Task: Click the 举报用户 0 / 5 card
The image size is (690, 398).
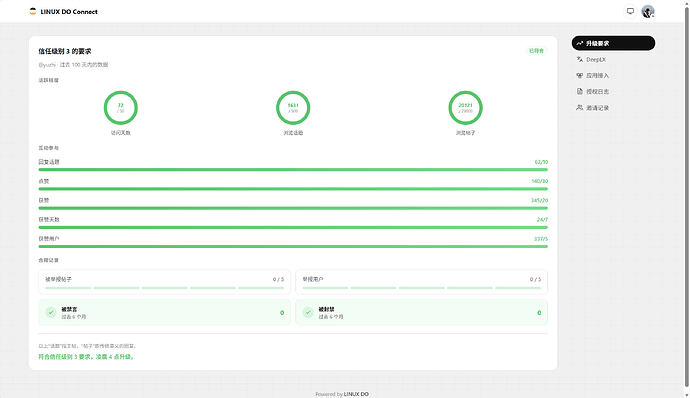Action: [422, 282]
